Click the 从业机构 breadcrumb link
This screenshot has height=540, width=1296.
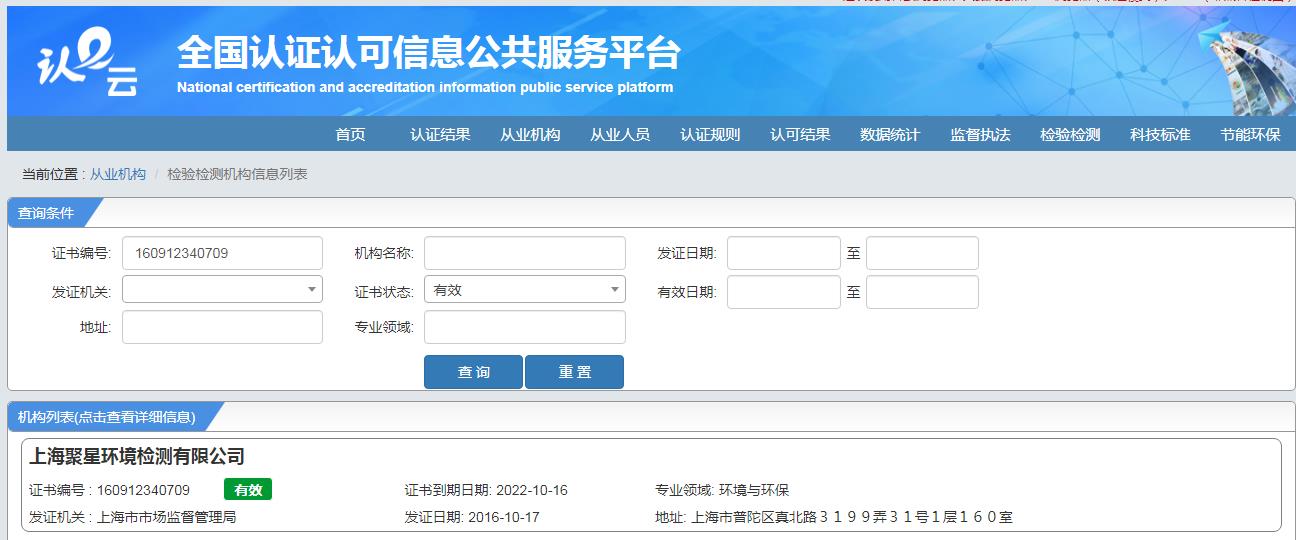pos(118,174)
